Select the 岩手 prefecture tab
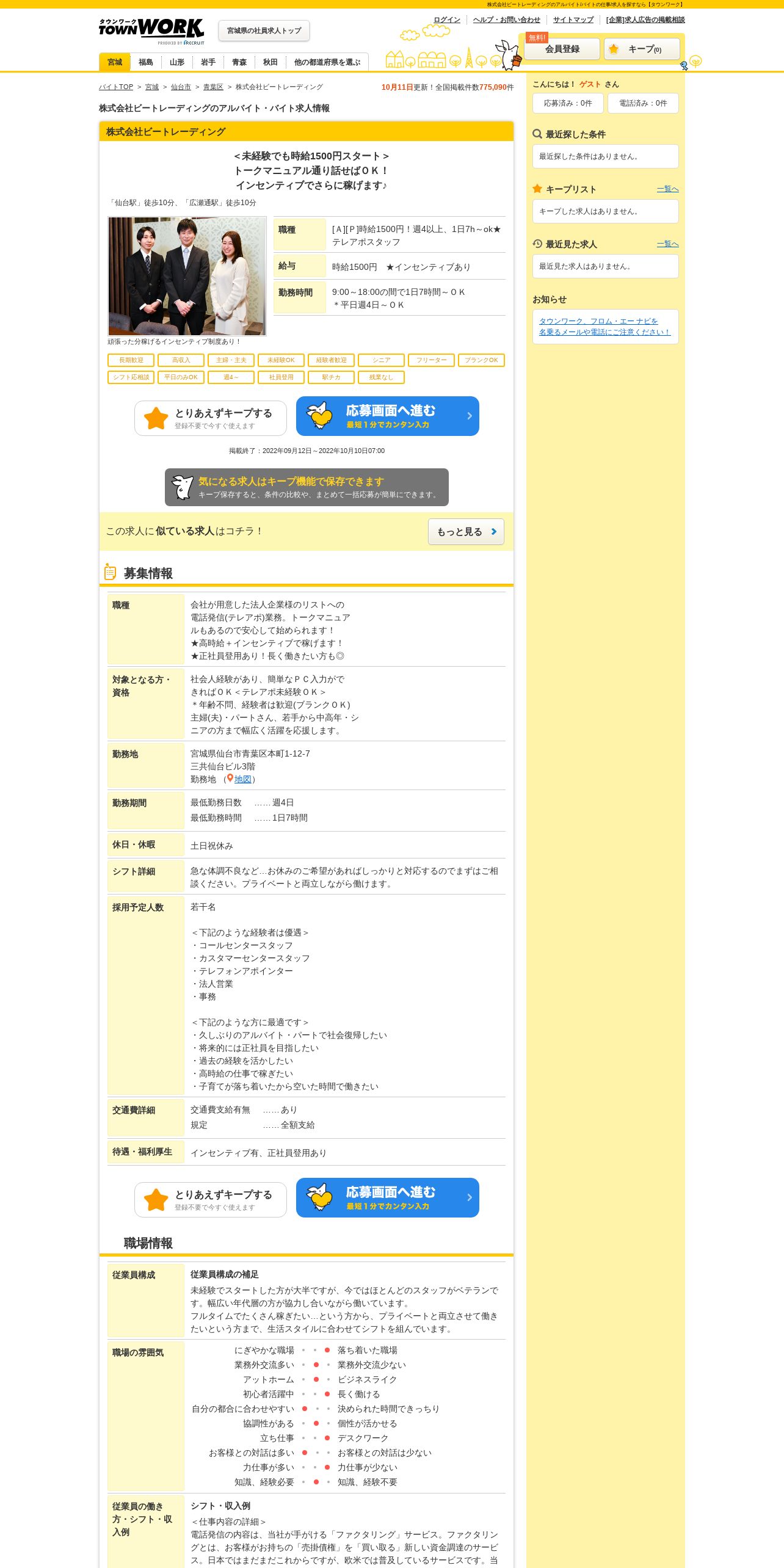784x1568 pixels. coord(208,62)
